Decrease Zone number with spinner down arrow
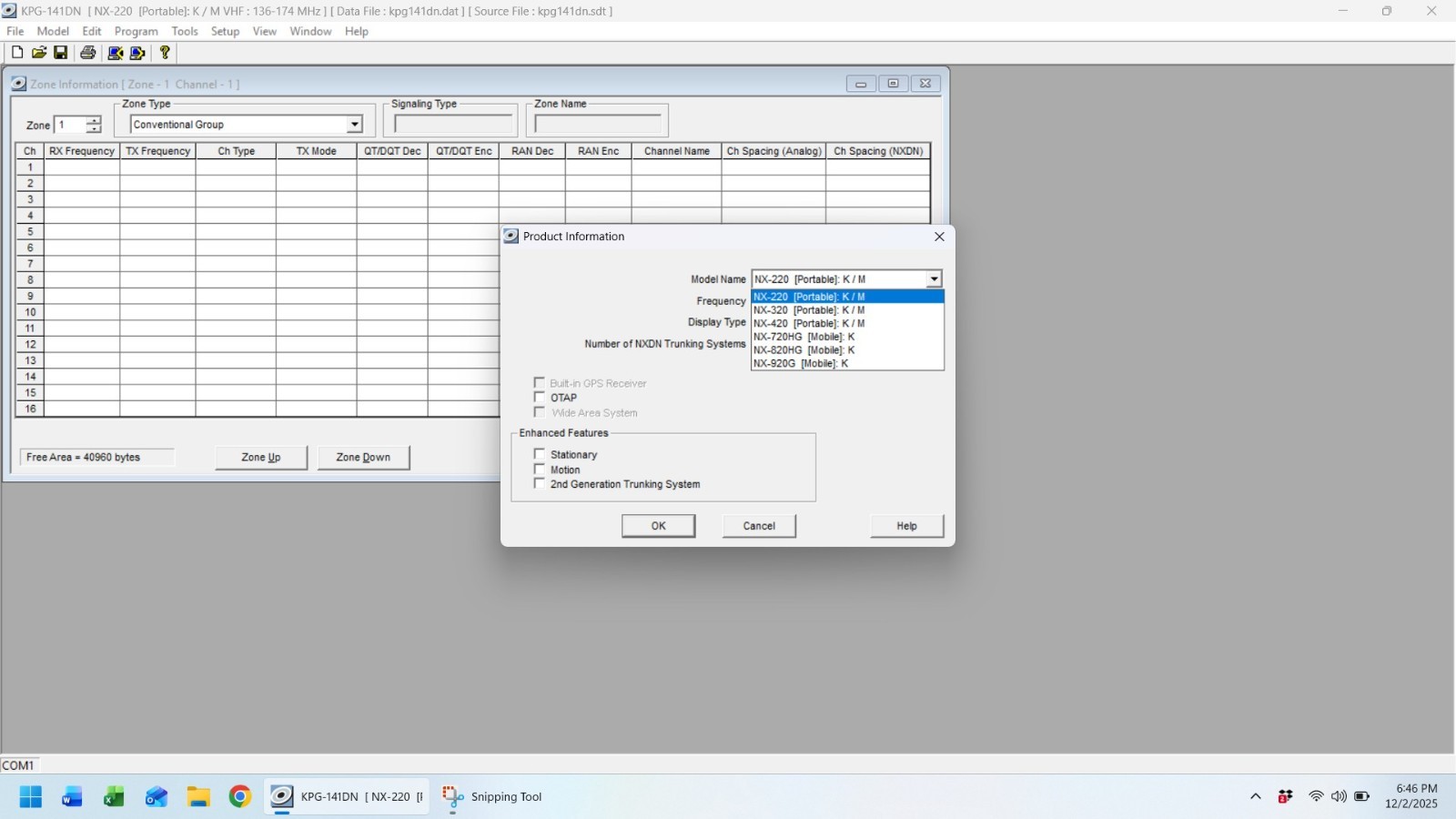The width and height of the screenshot is (1456, 819). click(x=94, y=129)
